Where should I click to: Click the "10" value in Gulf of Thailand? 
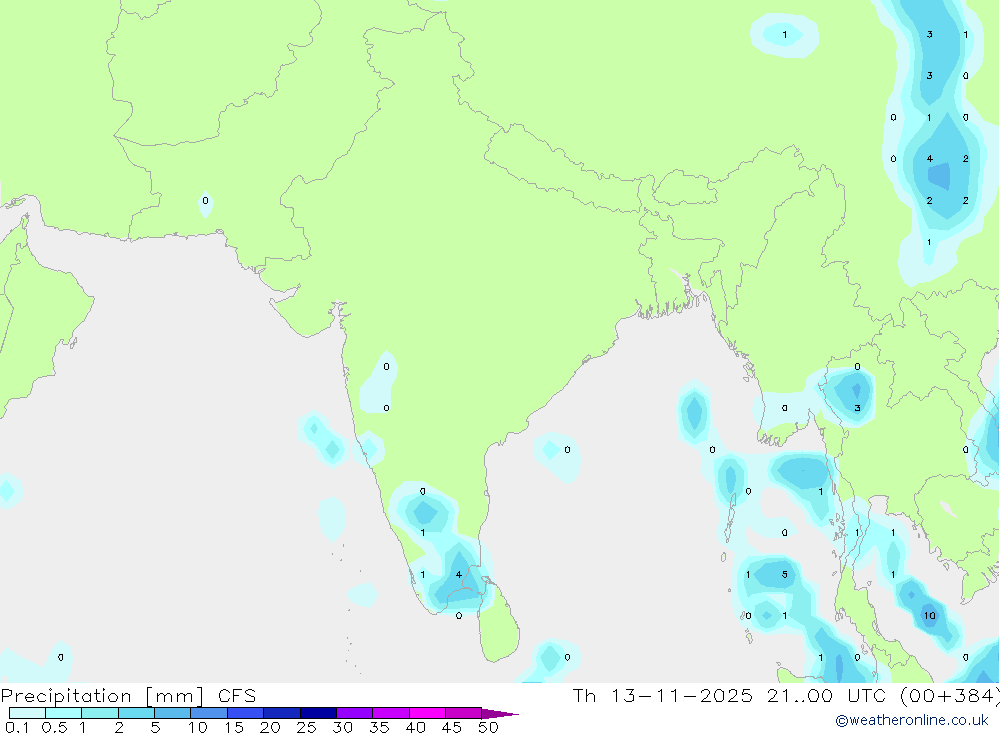[929, 616]
